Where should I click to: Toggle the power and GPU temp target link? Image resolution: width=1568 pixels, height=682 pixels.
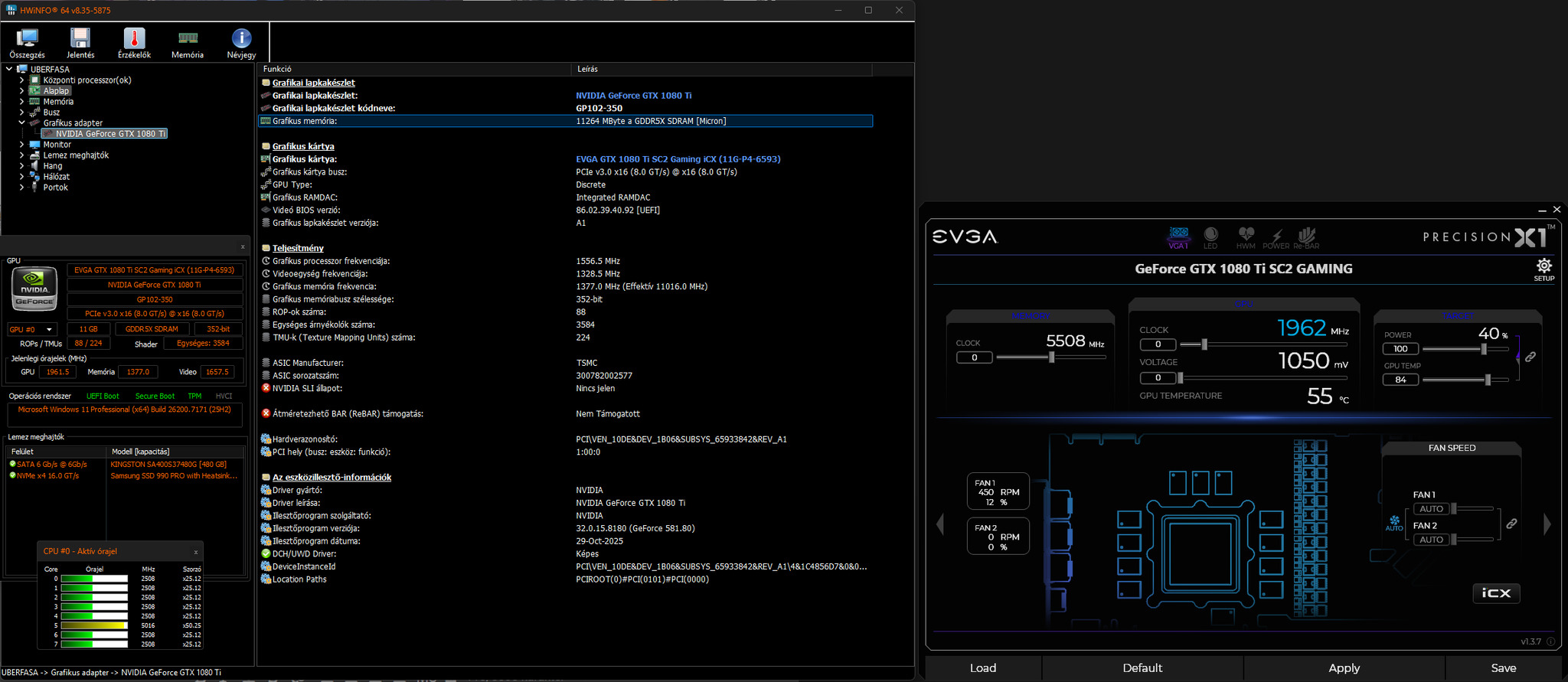click(1530, 357)
